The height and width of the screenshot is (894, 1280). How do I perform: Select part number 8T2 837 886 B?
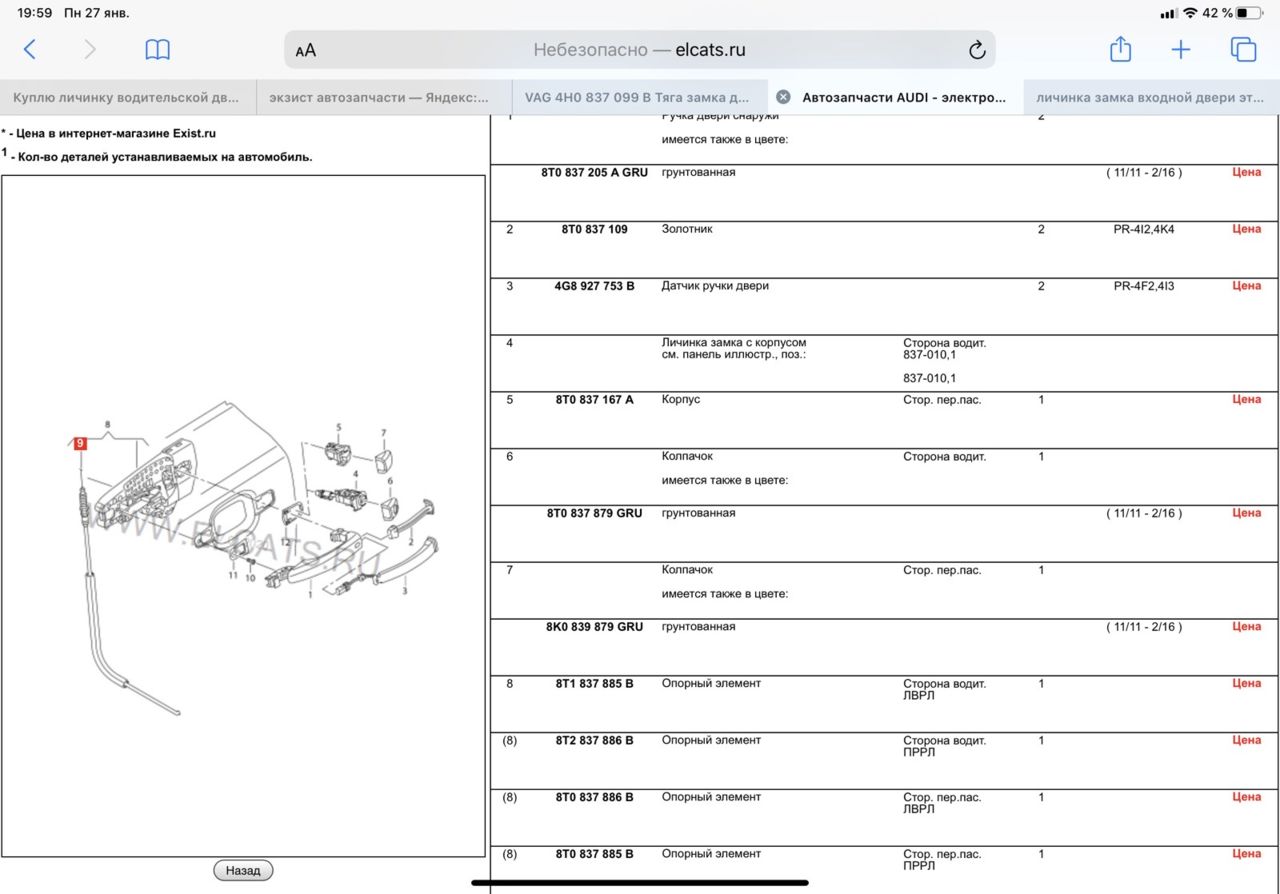(594, 740)
